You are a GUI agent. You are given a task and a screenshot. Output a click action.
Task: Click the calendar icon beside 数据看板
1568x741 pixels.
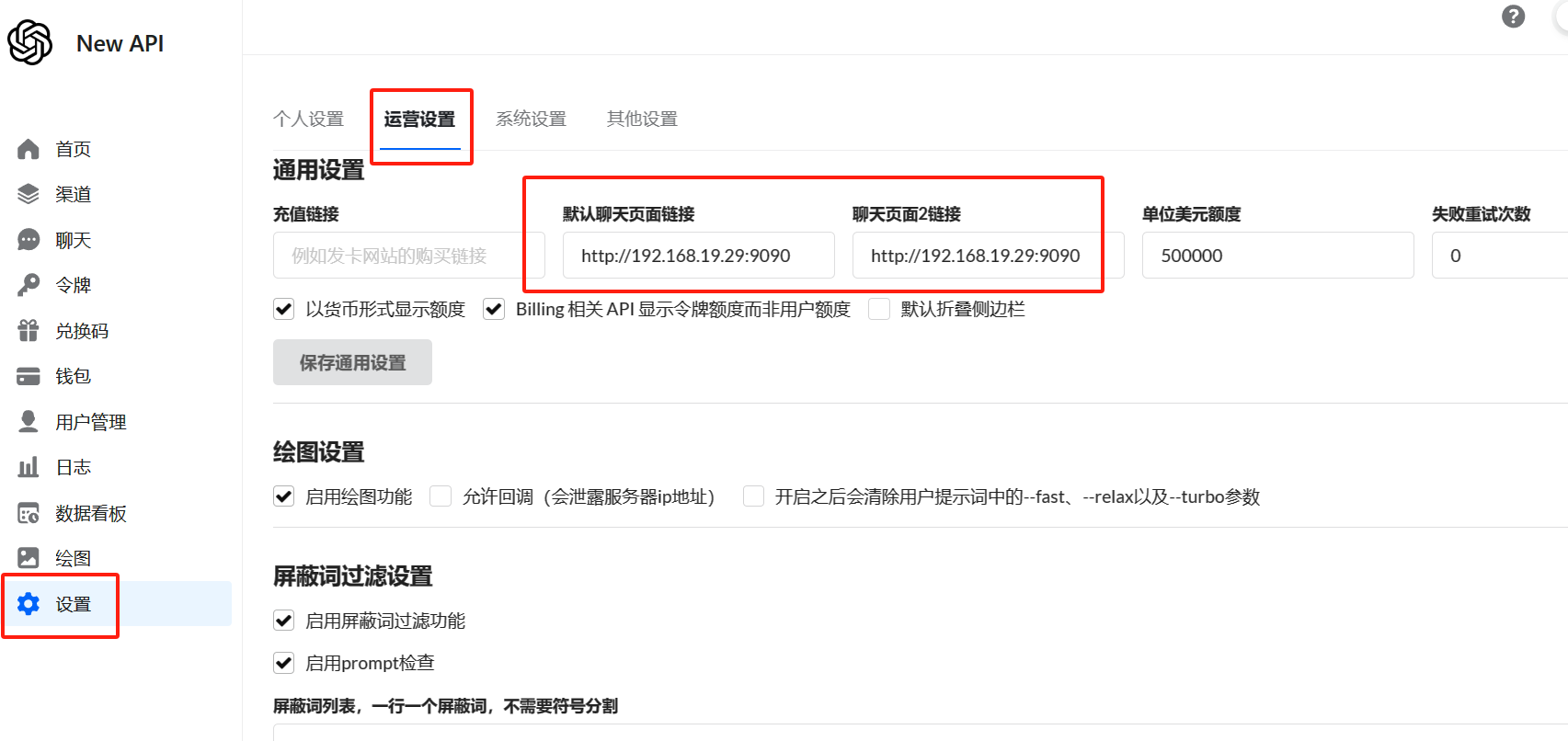pos(29,513)
